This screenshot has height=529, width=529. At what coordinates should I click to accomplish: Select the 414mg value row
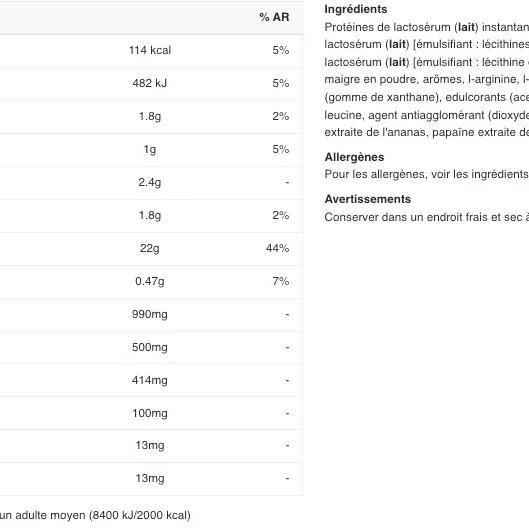[x=151, y=380]
